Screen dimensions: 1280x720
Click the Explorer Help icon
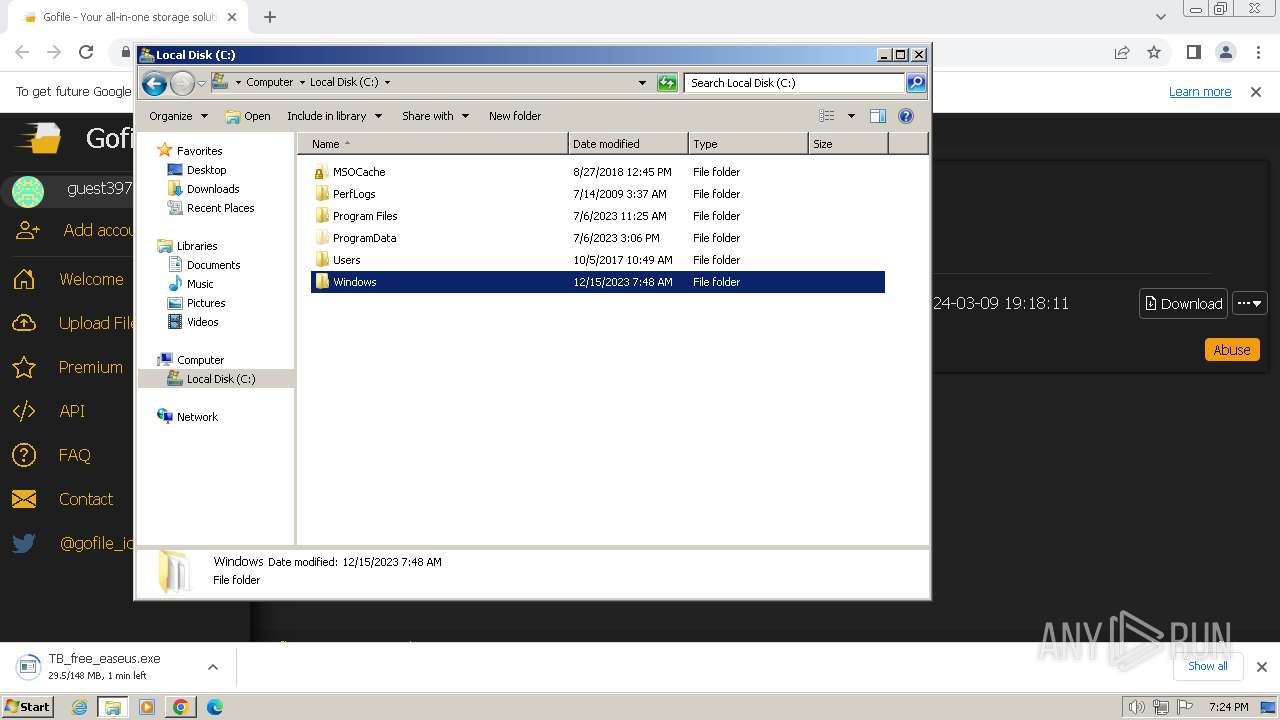906,116
